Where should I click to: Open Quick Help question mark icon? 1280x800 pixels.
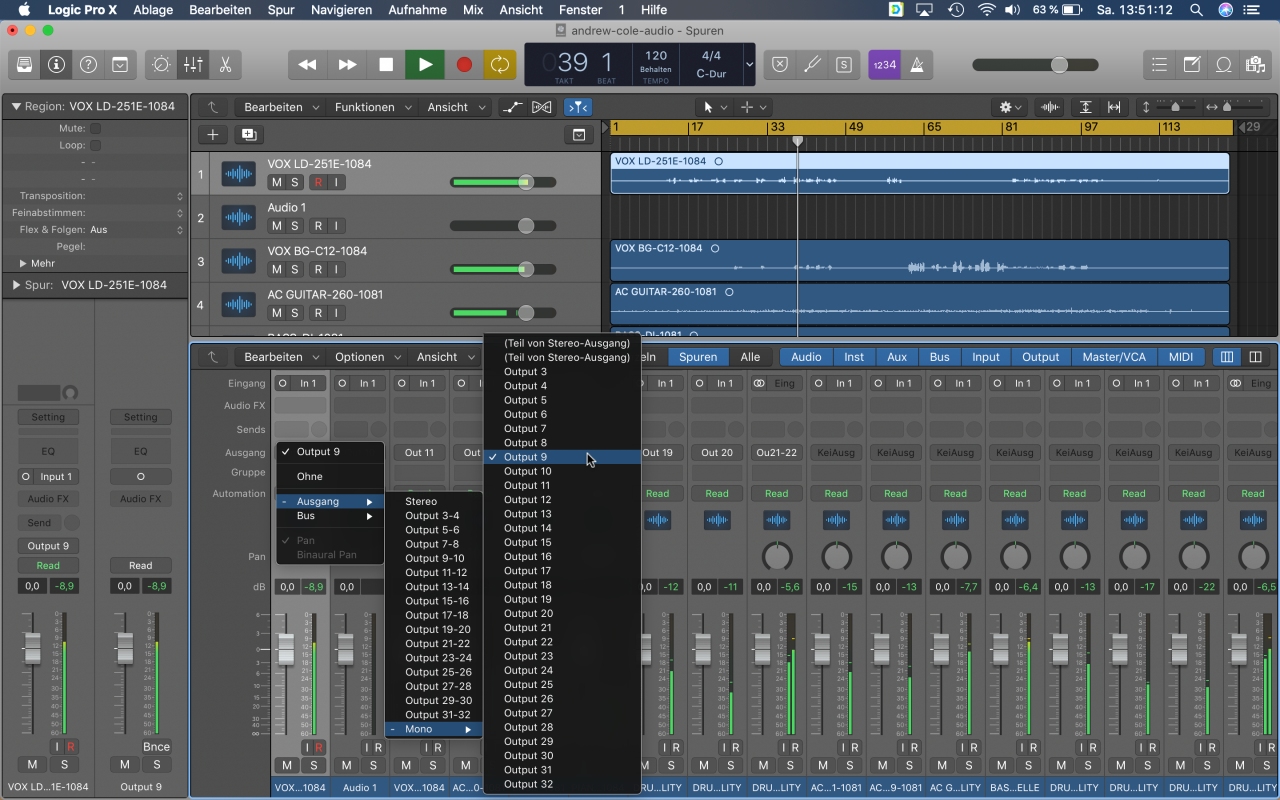(89, 64)
